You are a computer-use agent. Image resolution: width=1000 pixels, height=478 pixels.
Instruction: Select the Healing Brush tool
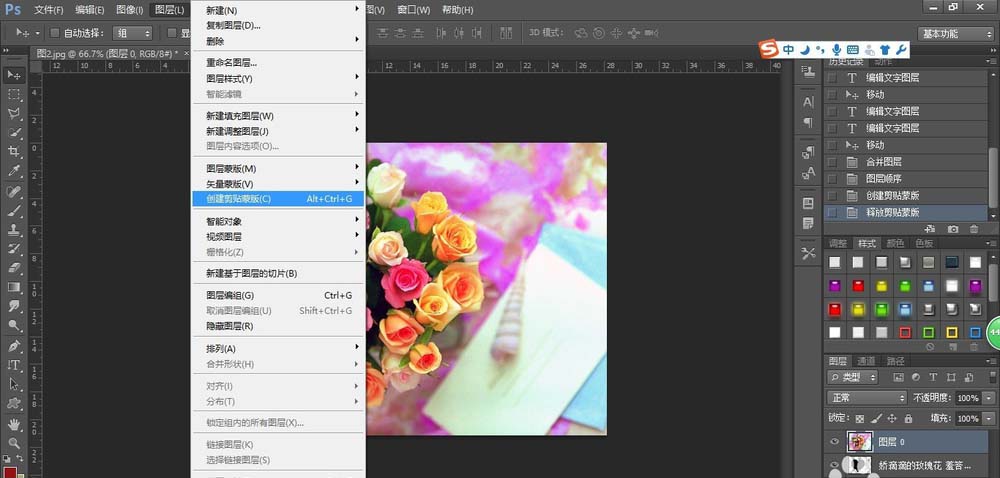14,191
